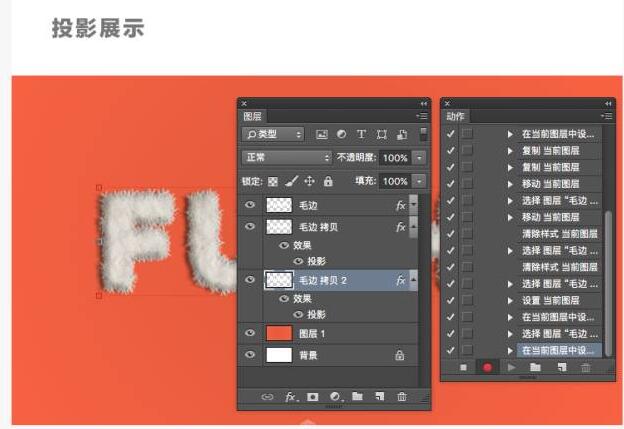Screen dimensions: 624x429
Task: Click fx icon on 毛边 拷贝 layer
Action: point(400,227)
